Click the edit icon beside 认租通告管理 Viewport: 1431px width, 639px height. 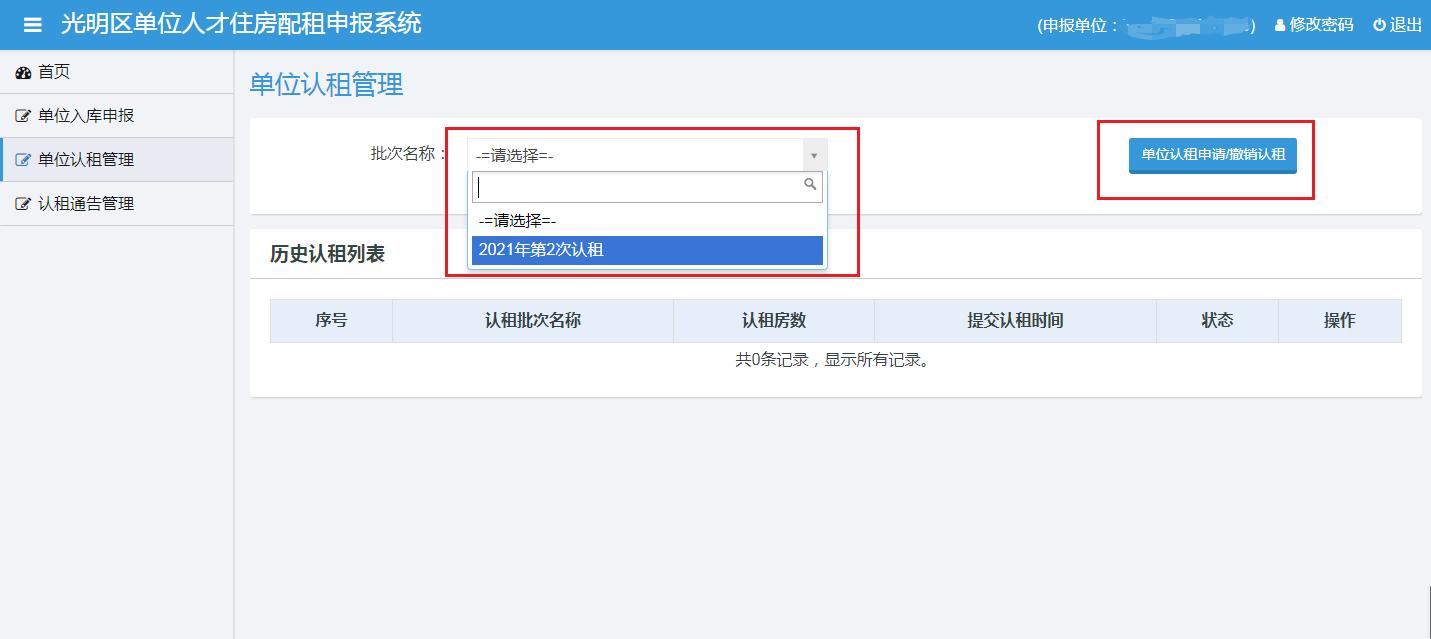pos(22,203)
